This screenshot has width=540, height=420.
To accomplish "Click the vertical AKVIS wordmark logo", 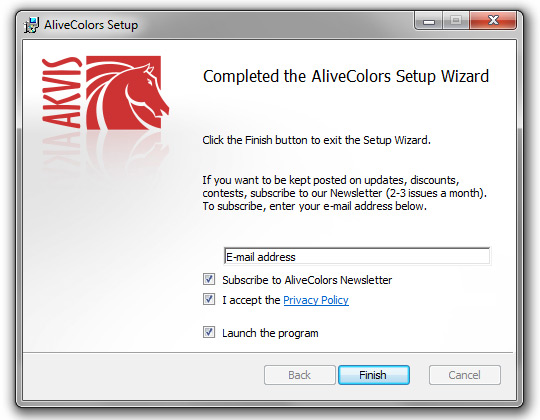I will click(x=61, y=93).
